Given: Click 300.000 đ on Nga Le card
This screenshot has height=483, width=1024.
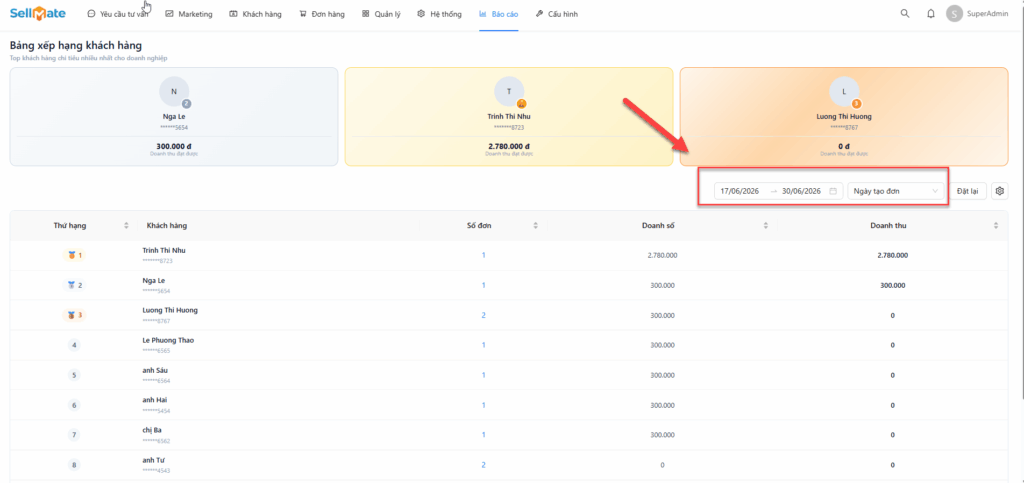Looking at the screenshot, I should click(x=174, y=146).
